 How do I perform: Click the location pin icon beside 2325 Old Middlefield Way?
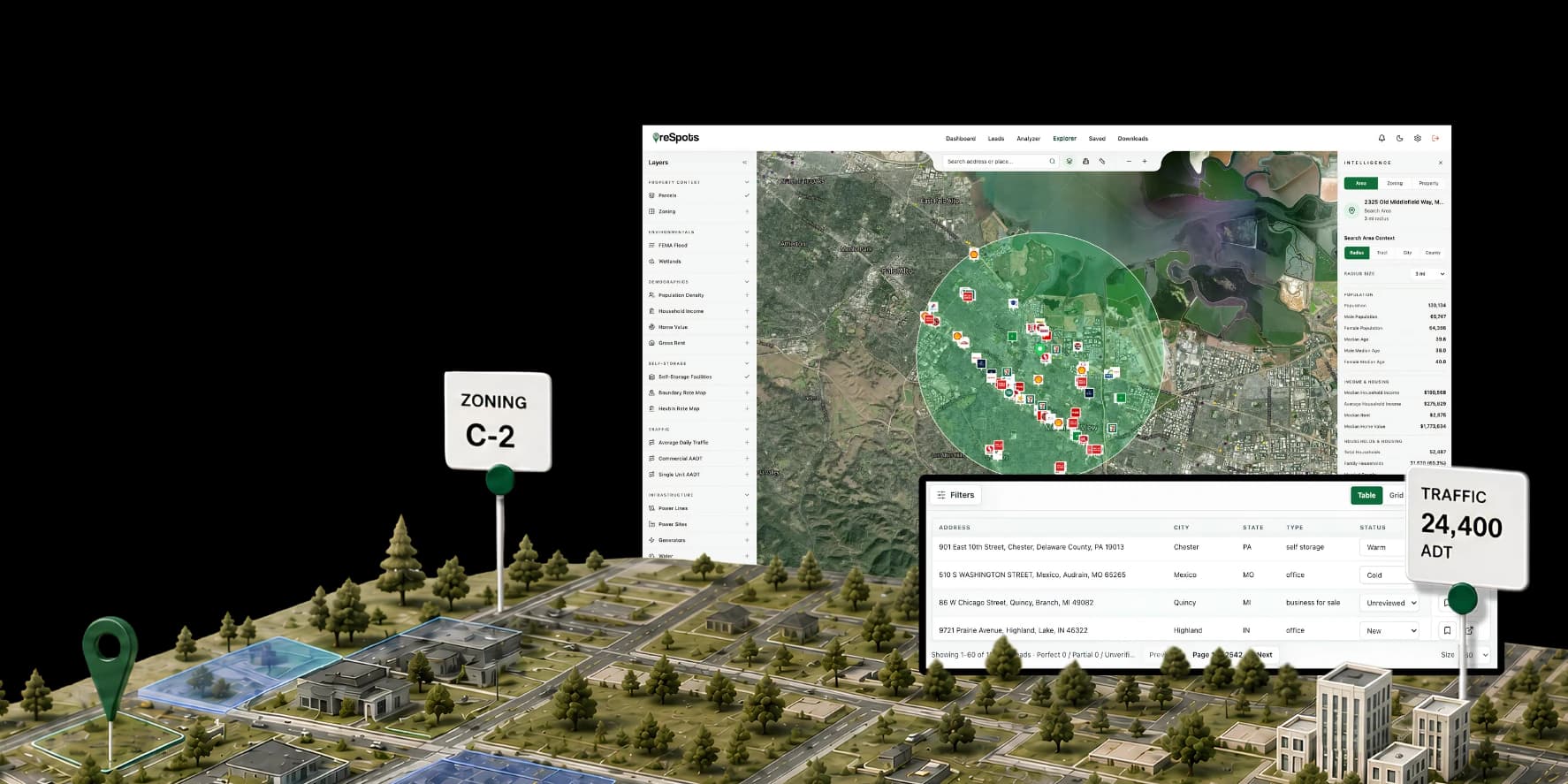tap(1351, 210)
